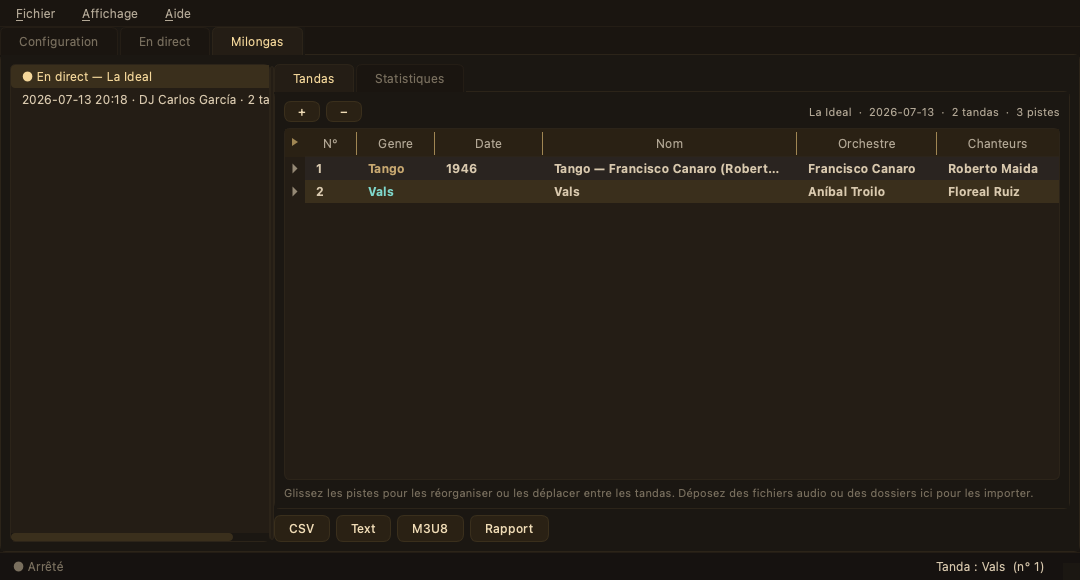The image size is (1080, 580).
Task: Generate the Rapport
Action: tap(509, 528)
